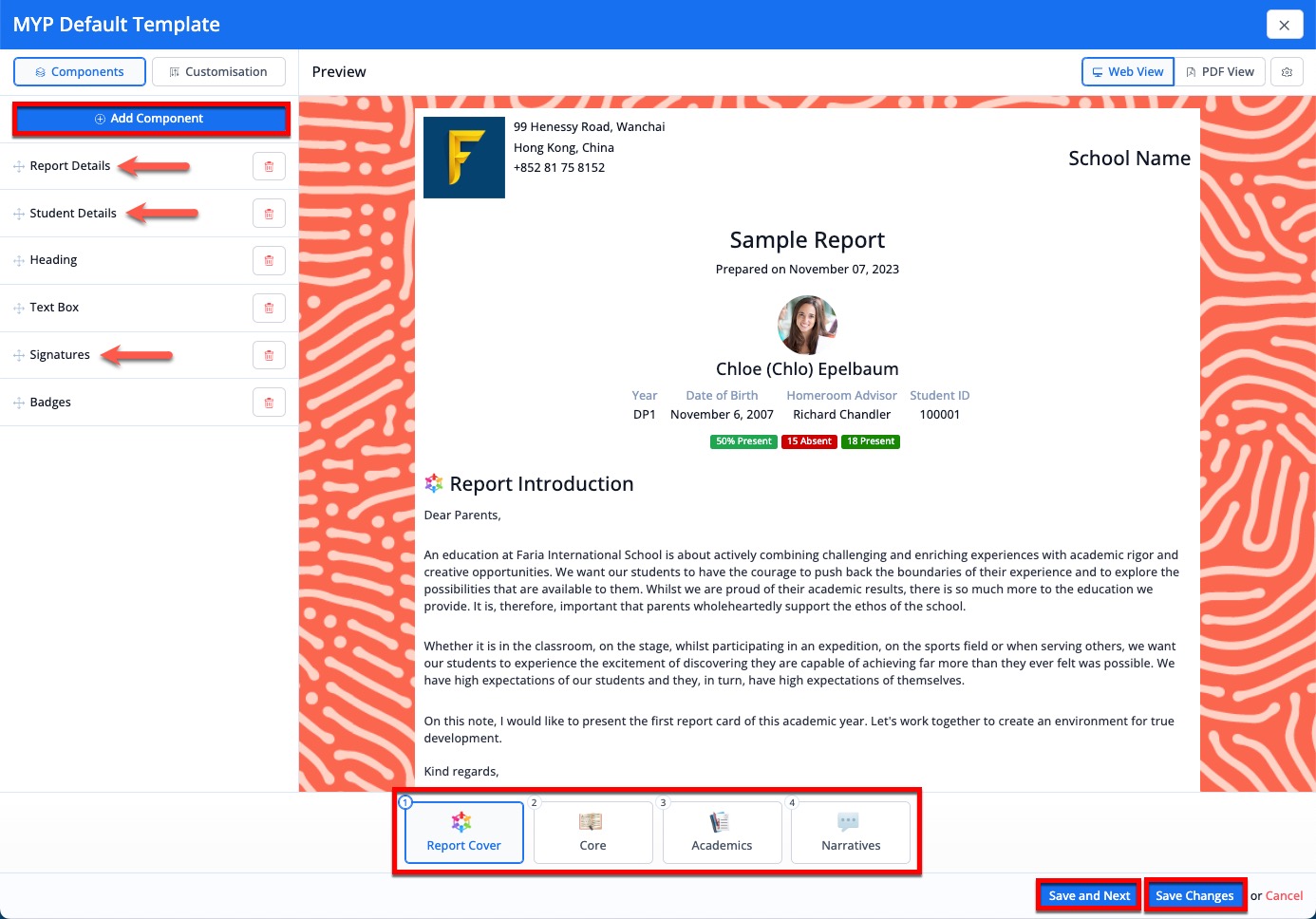Go to the Core step

point(593,833)
